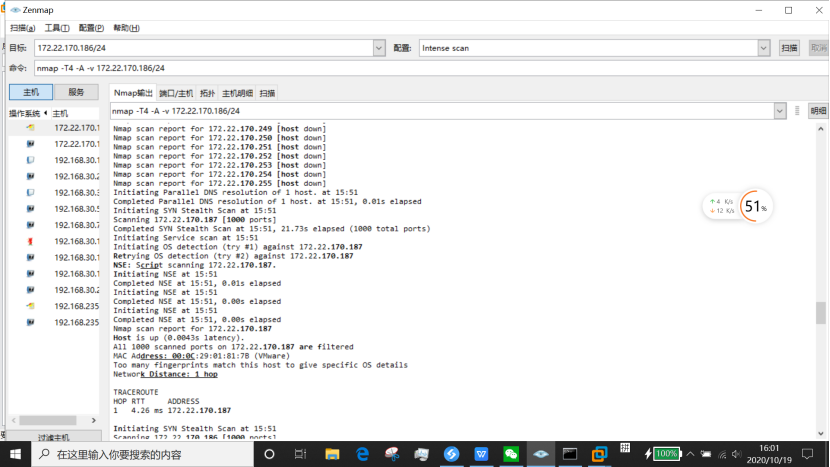
Task: Click the OS icon beside host 192.168.30.5
Action: click(x=30, y=209)
